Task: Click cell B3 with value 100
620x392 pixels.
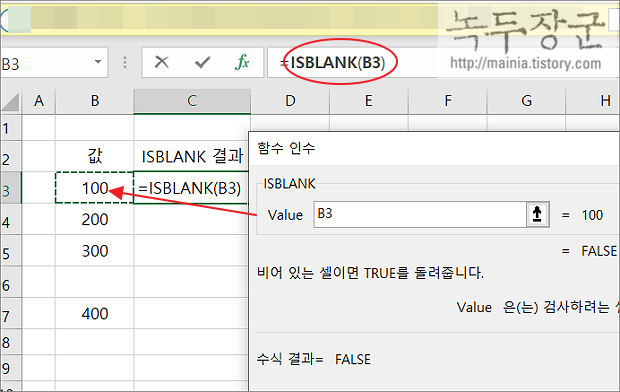Action: pyautogui.click(x=95, y=188)
